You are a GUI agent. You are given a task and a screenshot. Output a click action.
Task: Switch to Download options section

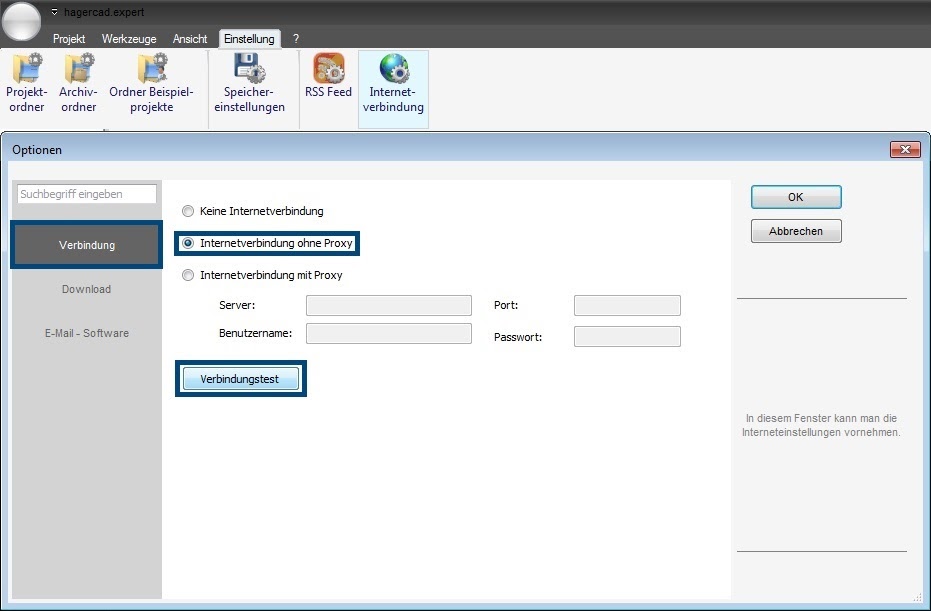click(x=87, y=289)
